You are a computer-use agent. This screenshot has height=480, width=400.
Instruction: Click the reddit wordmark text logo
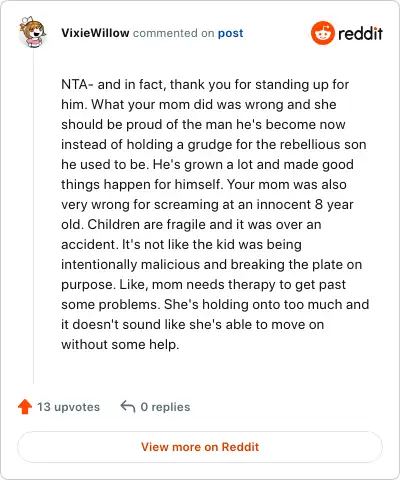[x=360, y=33]
